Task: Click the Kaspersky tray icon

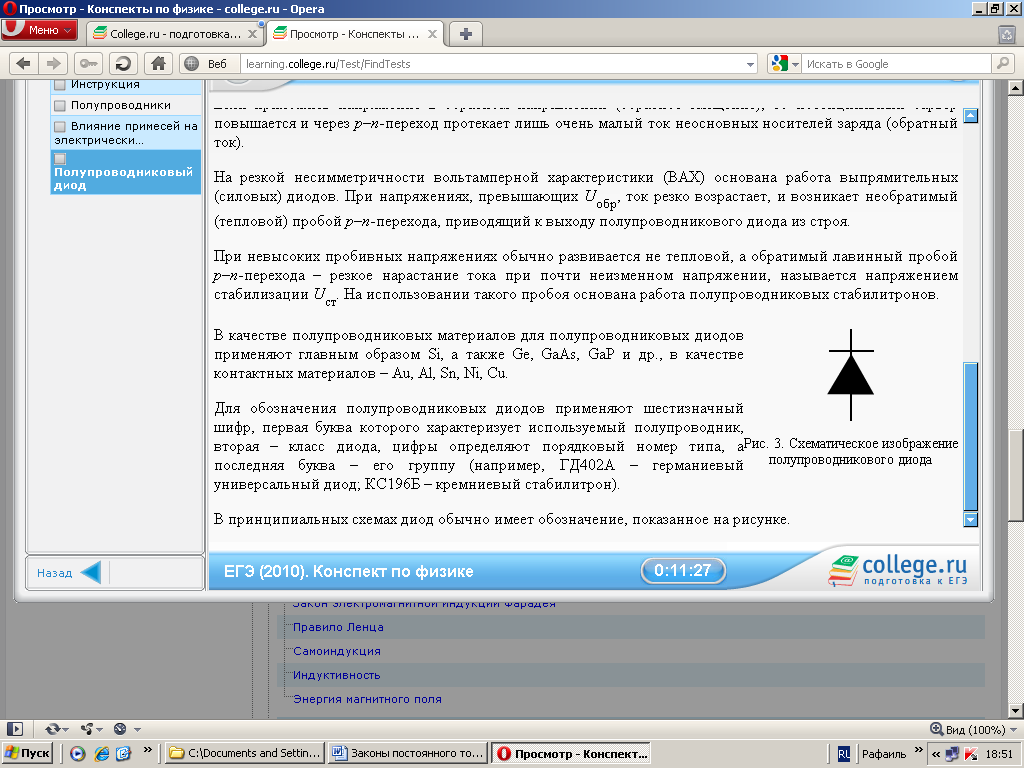Action: (x=970, y=754)
